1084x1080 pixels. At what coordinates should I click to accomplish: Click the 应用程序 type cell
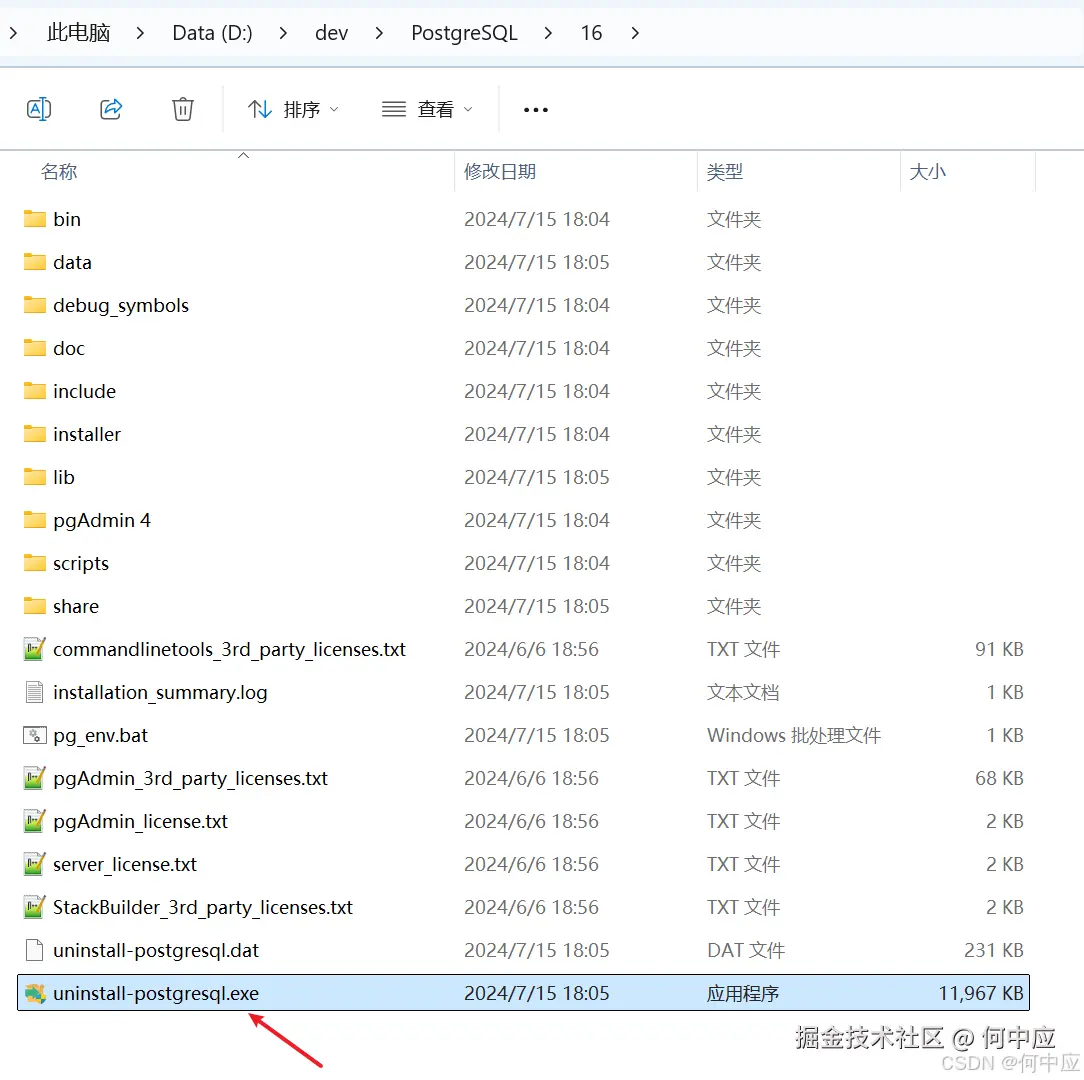742,993
